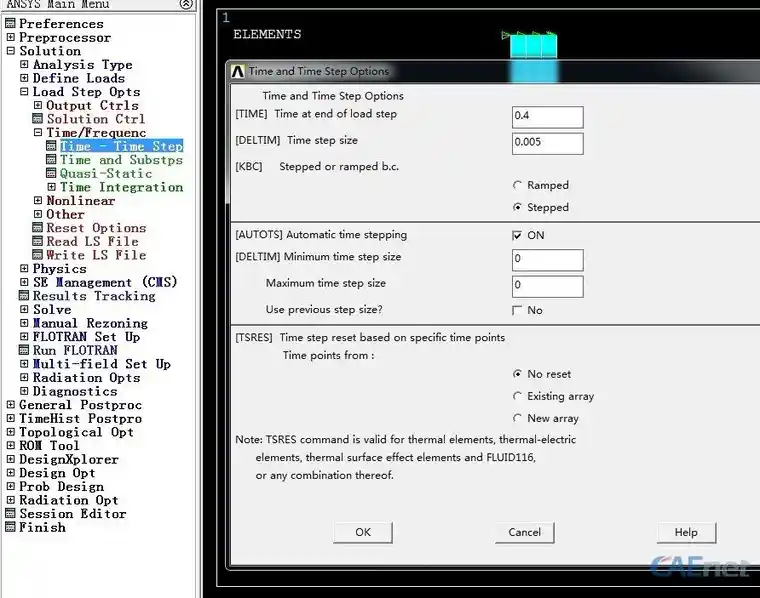This screenshot has height=598, width=760.
Task: Click the Results Tracking icon
Action: 24,295
